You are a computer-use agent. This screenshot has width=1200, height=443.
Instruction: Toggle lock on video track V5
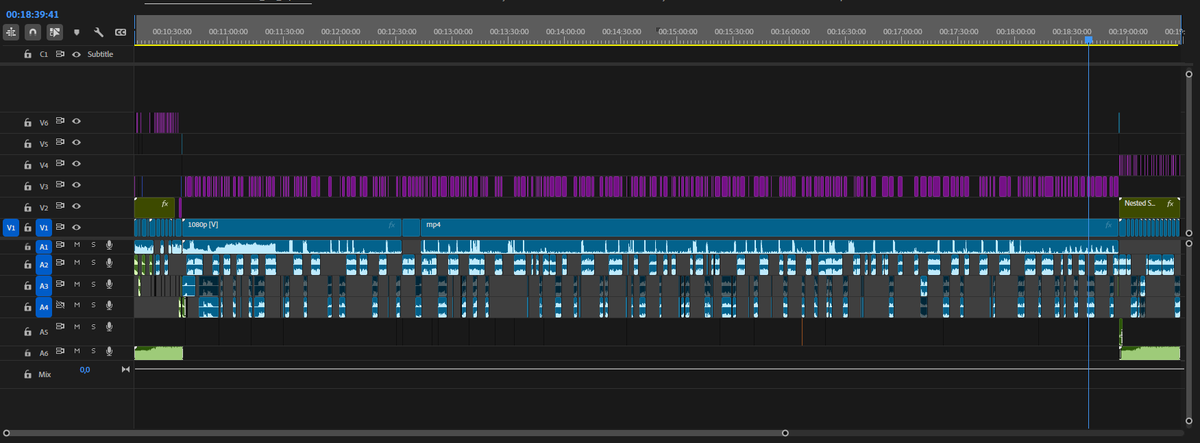pyautogui.click(x=28, y=143)
